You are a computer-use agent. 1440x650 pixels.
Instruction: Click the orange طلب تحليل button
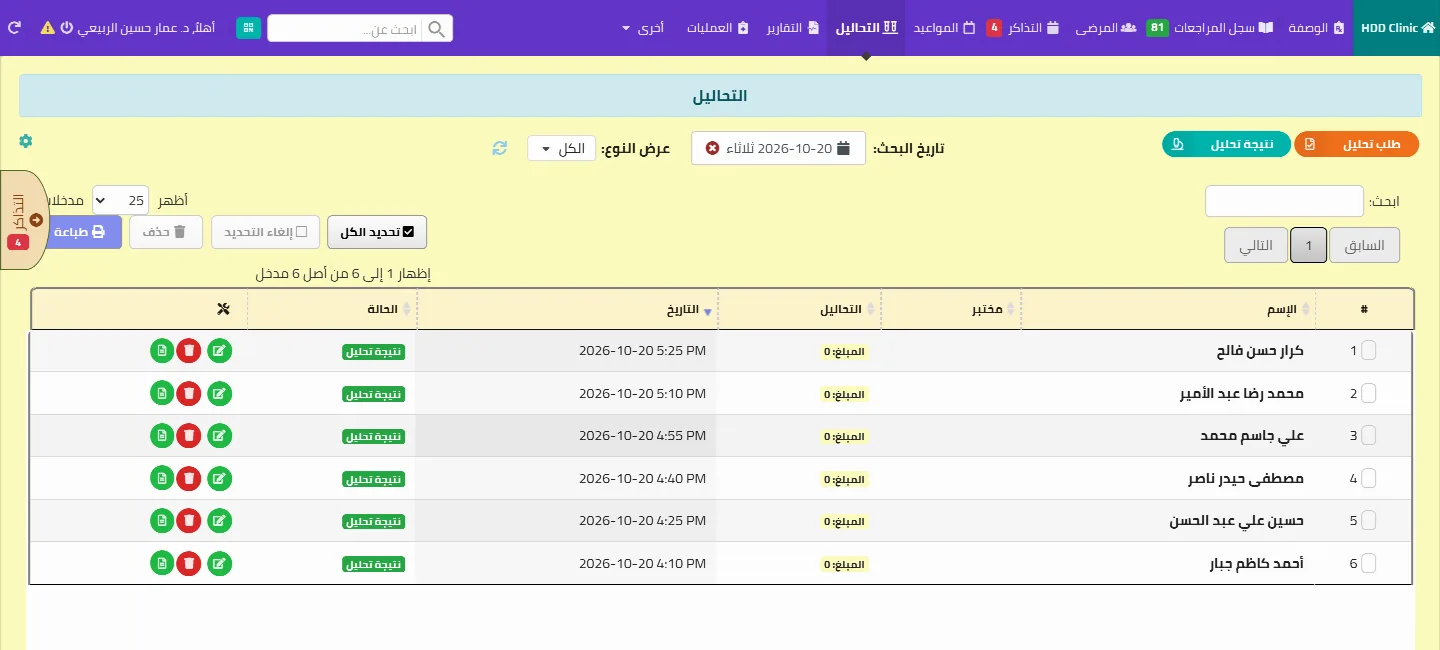click(1356, 145)
